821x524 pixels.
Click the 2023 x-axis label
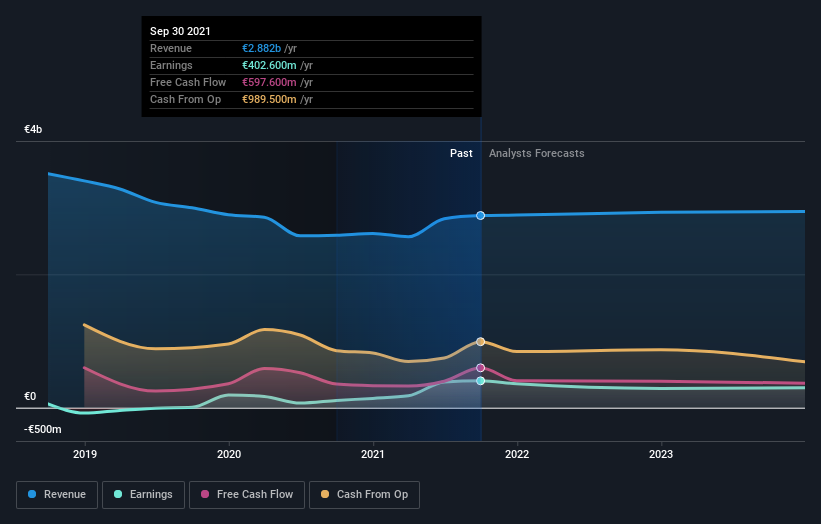pyautogui.click(x=661, y=454)
